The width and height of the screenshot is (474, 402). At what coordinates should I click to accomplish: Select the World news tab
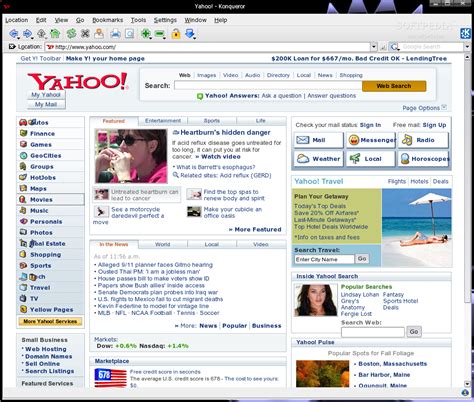coord(163,244)
